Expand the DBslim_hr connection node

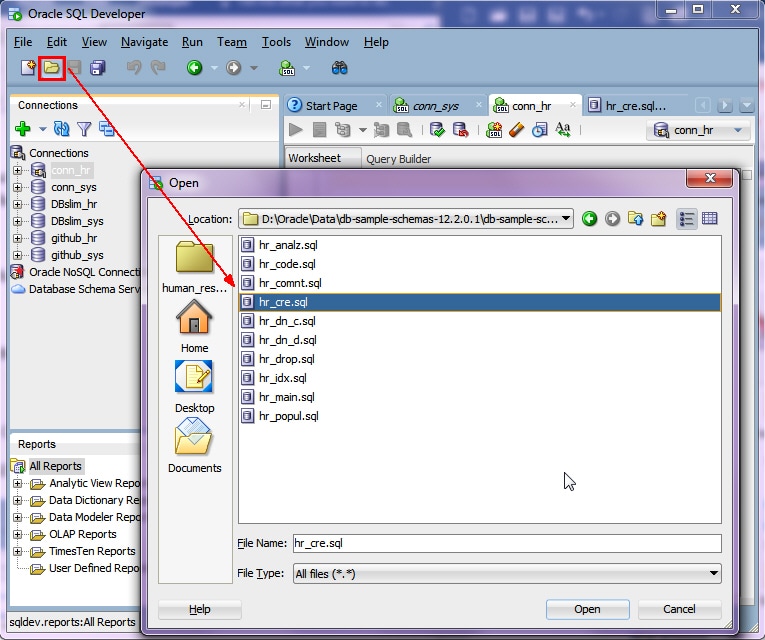[18, 204]
